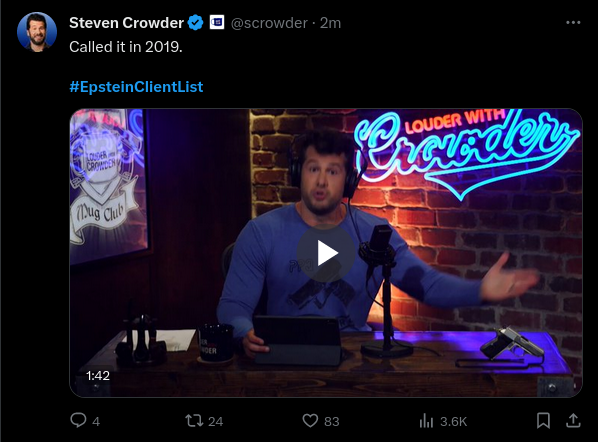Open the 2m timestamp link

[330, 23]
